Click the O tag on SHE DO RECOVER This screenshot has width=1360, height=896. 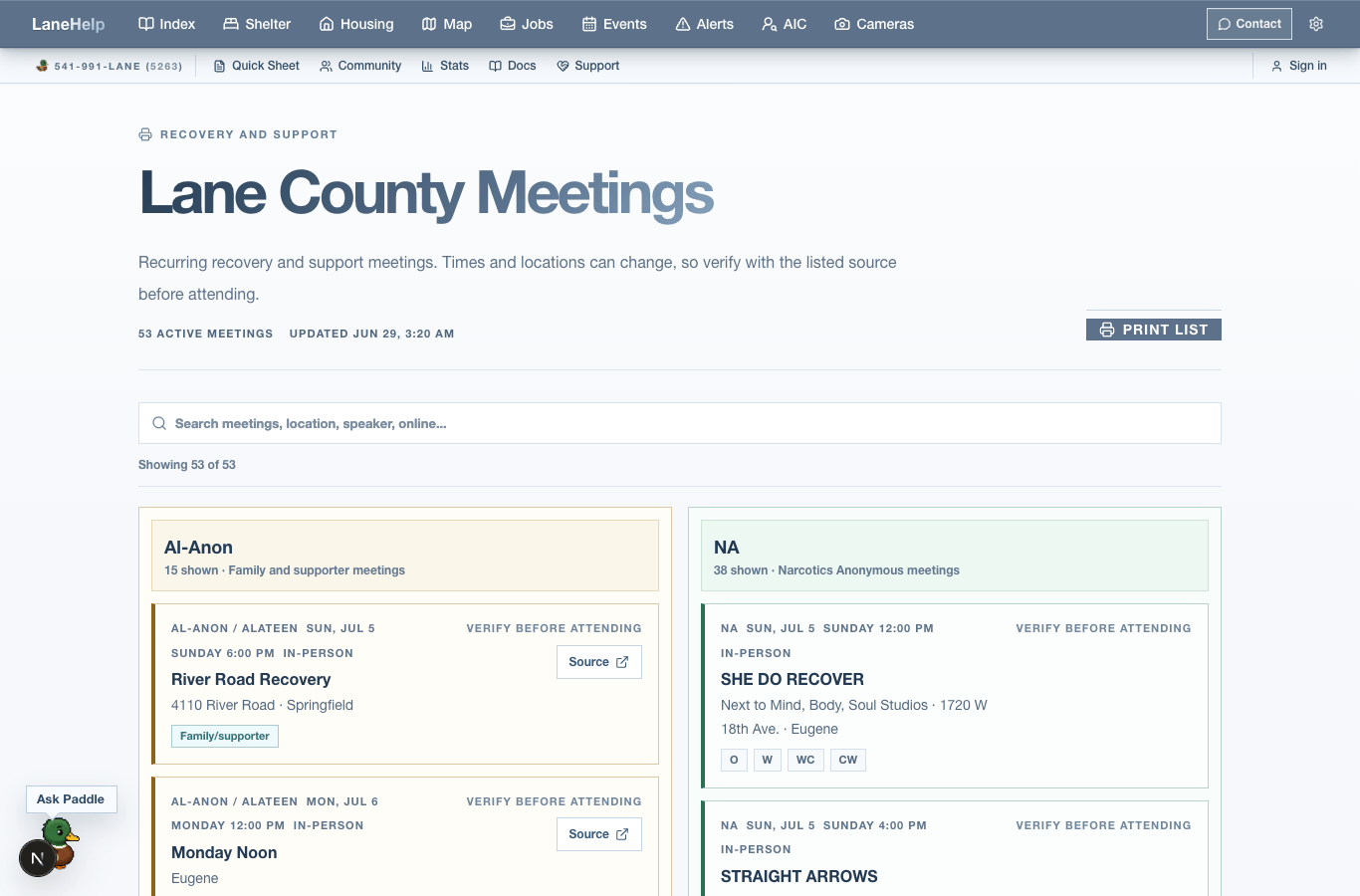(734, 760)
